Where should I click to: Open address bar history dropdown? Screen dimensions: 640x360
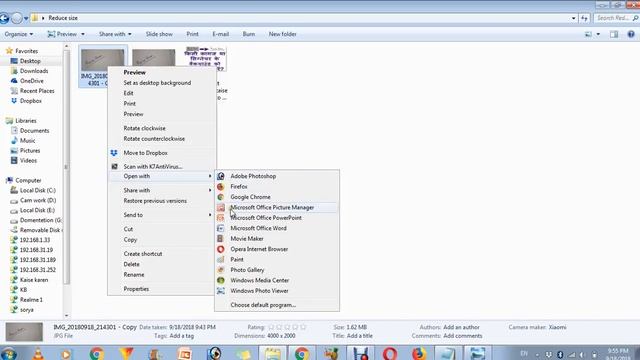point(573,18)
